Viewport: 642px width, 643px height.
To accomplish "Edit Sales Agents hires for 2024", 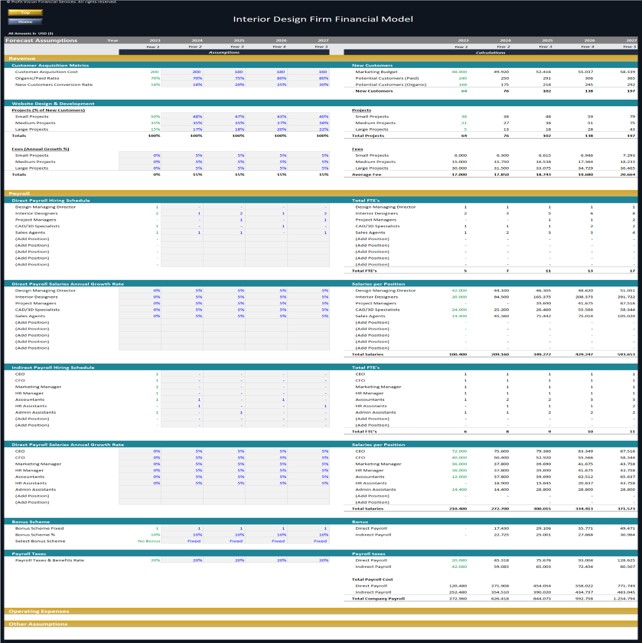I will point(182,233).
